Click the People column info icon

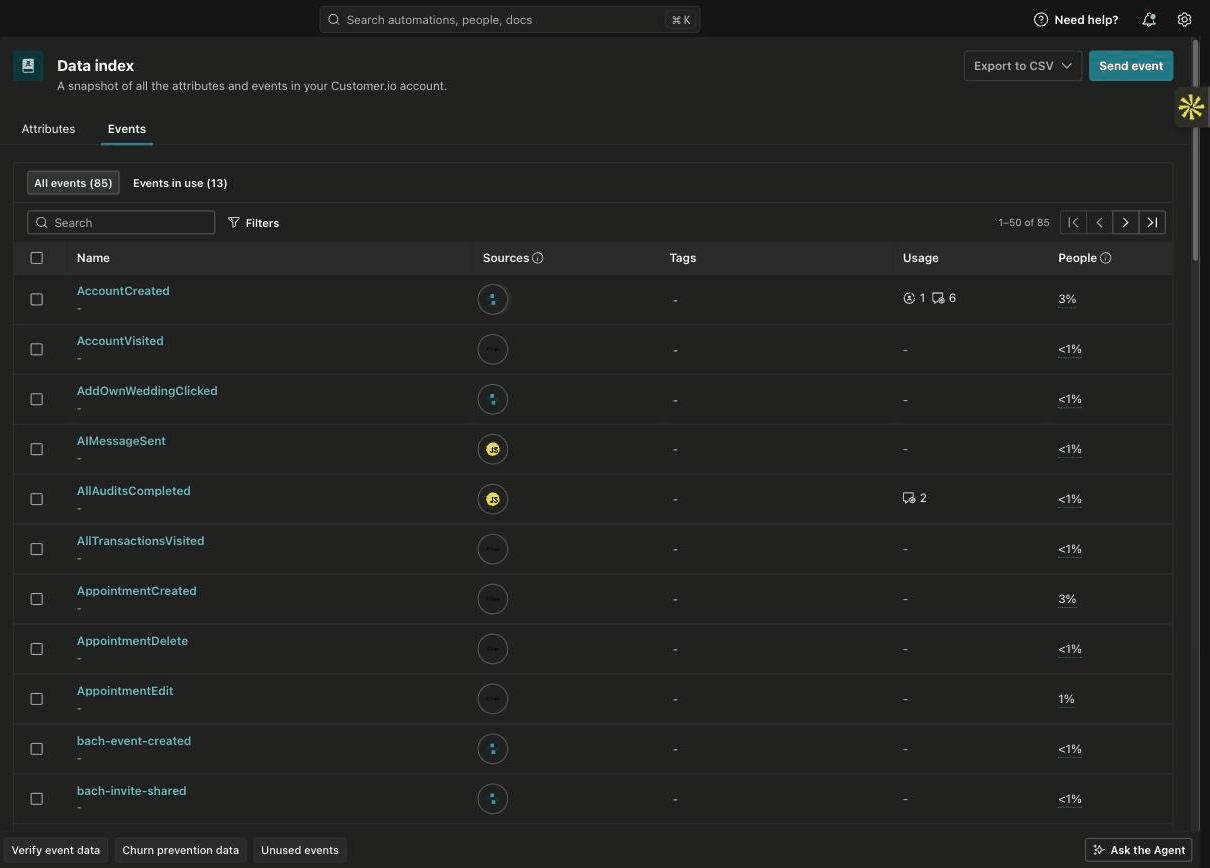[x=1106, y=258]
